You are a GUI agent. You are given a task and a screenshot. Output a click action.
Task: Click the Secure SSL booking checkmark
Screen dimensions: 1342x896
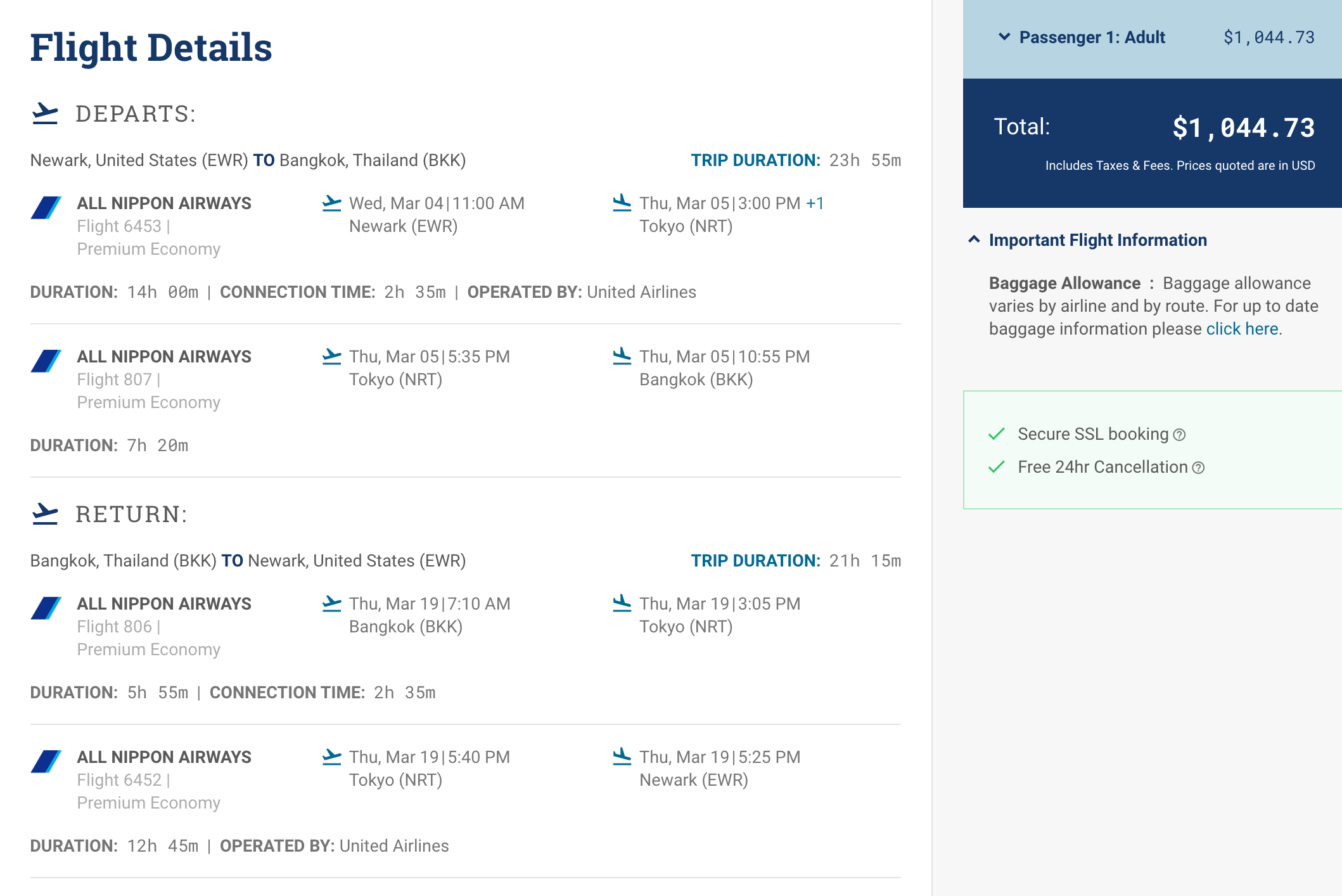tap(997, 434)
